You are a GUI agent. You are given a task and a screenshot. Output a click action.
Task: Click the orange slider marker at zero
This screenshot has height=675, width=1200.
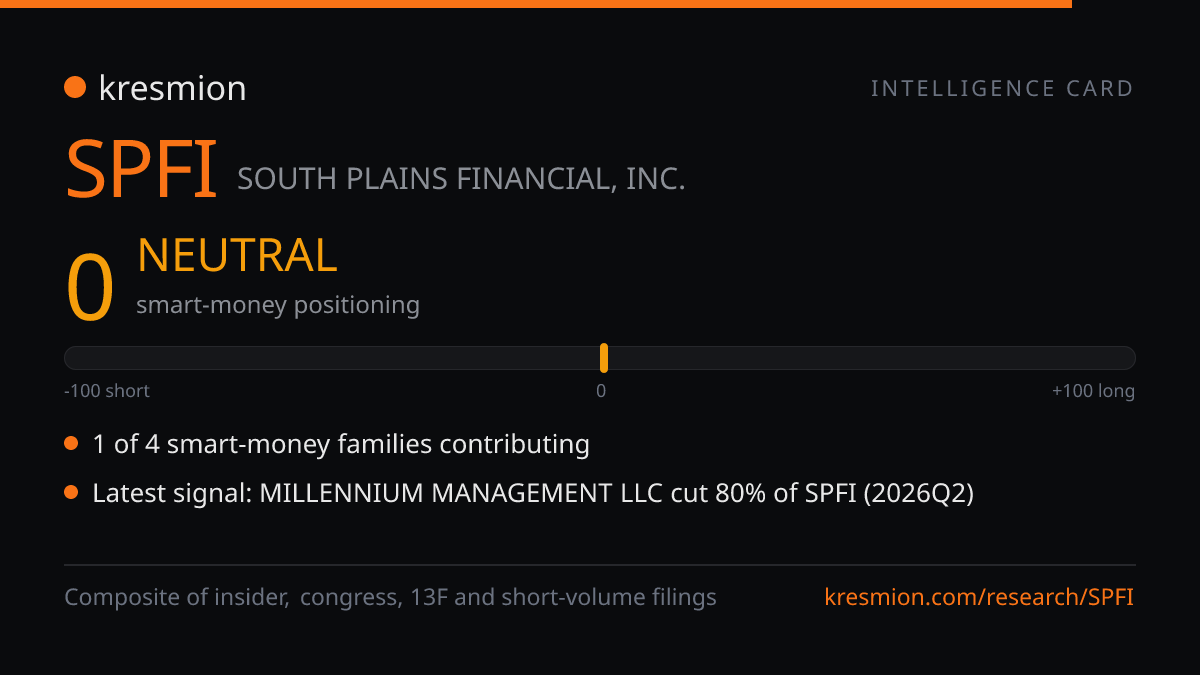pos(604,358)
